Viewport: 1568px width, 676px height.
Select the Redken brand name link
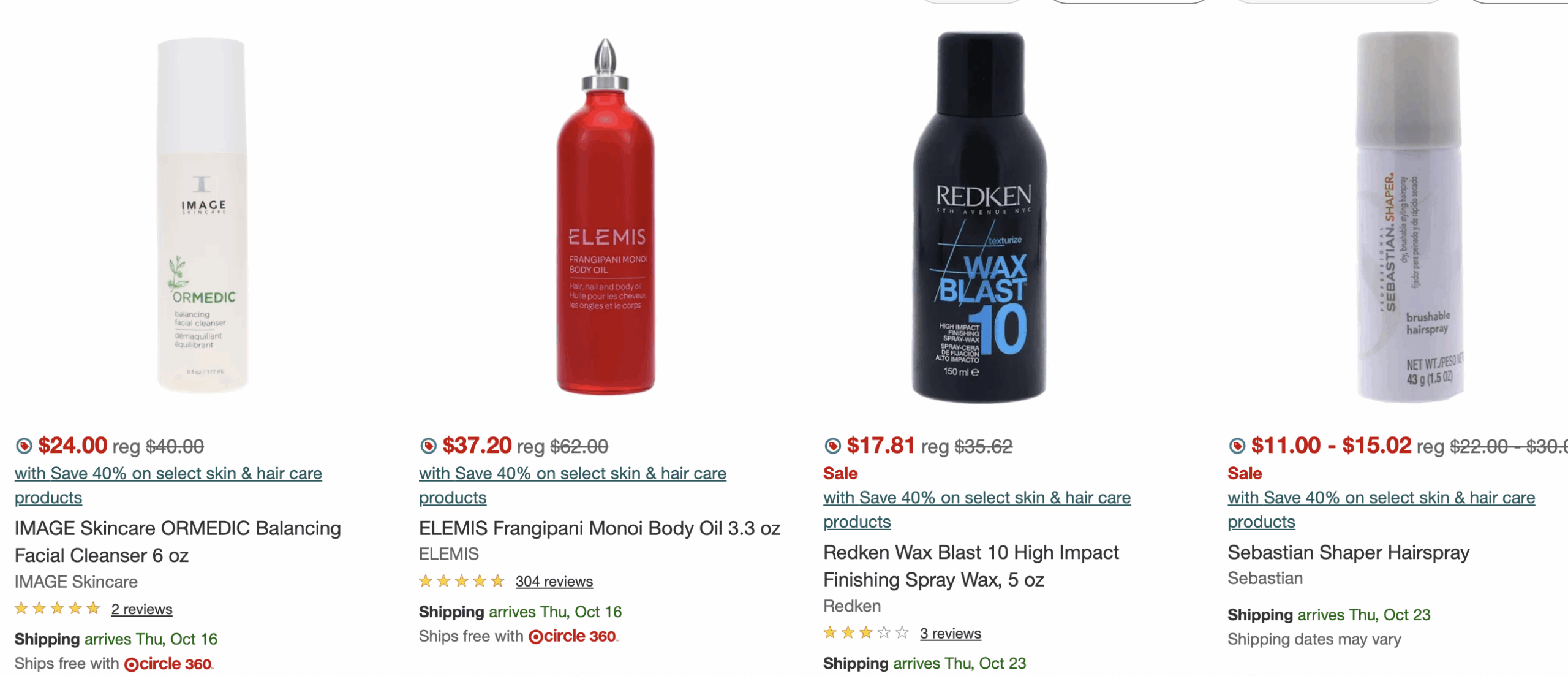pyautogui.click(x=851, y=606)
